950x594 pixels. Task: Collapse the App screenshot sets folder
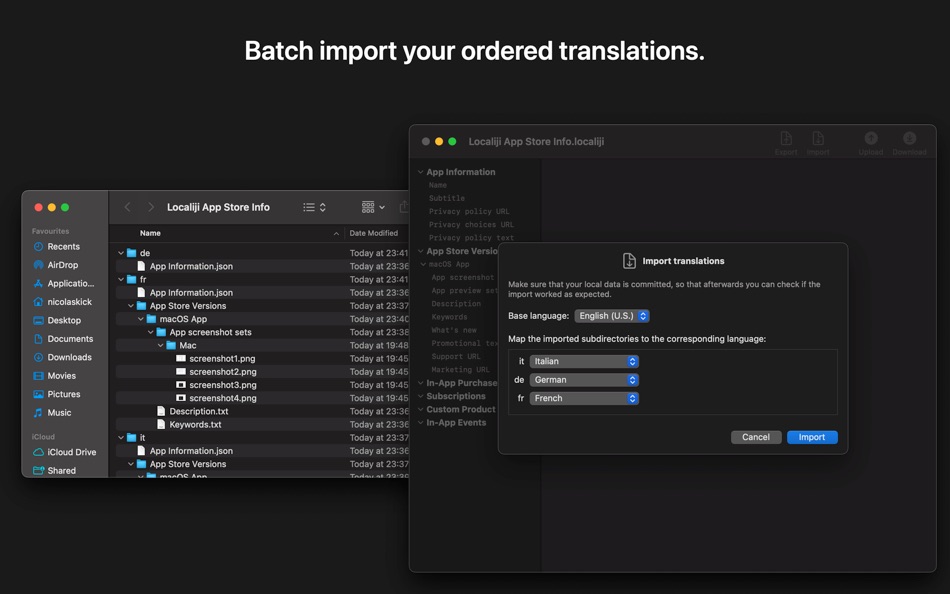[x=151, y=332]
